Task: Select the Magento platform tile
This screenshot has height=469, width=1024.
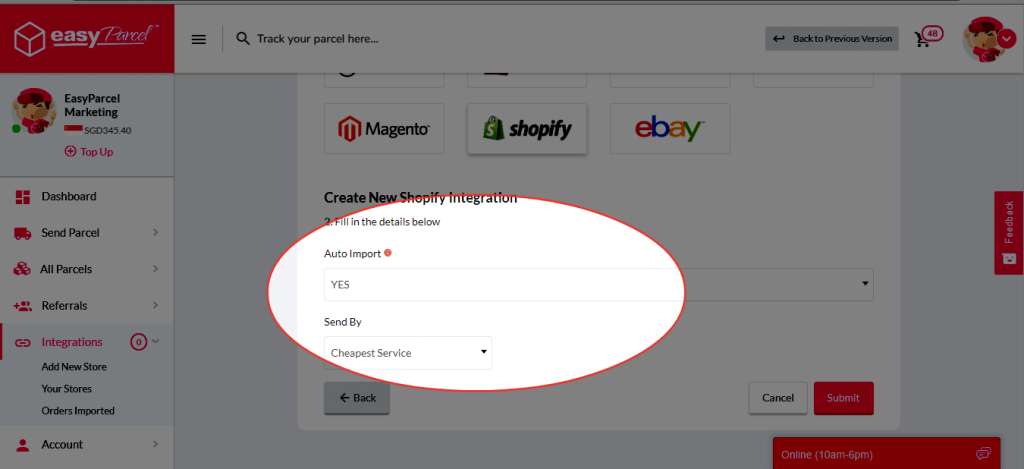Action: (x=384, y=128)
